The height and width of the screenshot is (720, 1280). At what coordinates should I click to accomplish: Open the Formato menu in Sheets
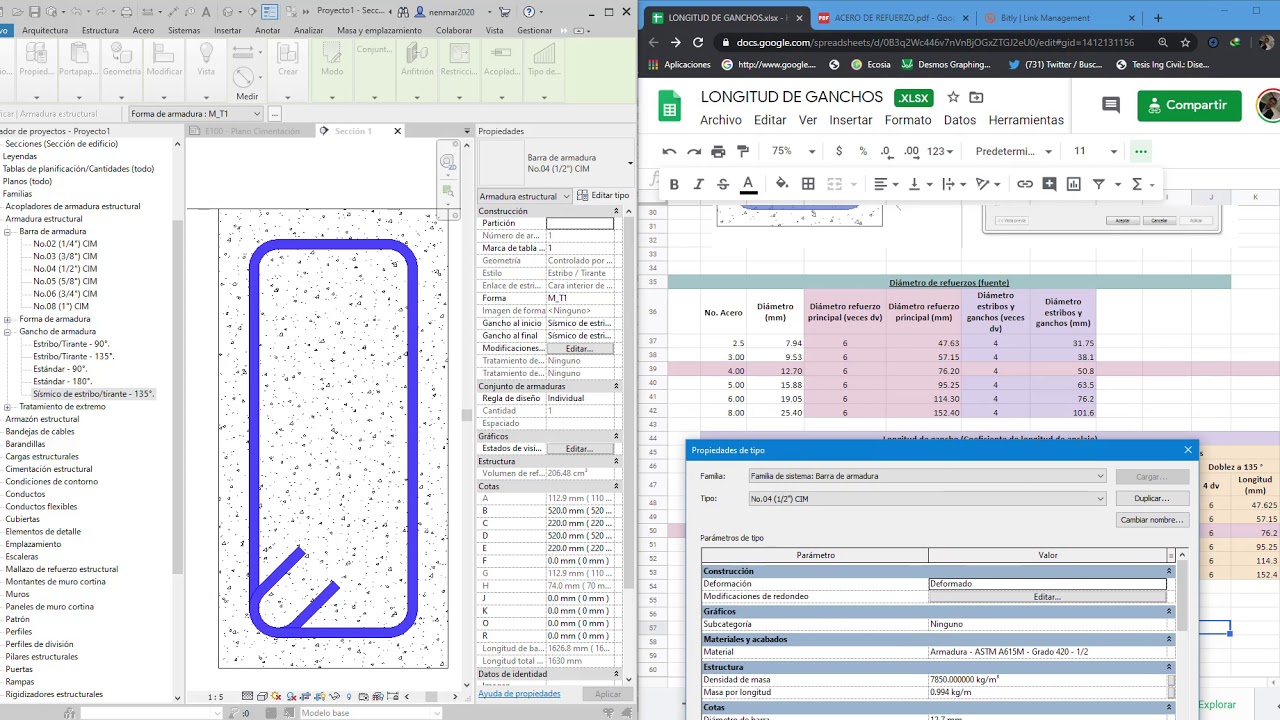pos(908,120)
